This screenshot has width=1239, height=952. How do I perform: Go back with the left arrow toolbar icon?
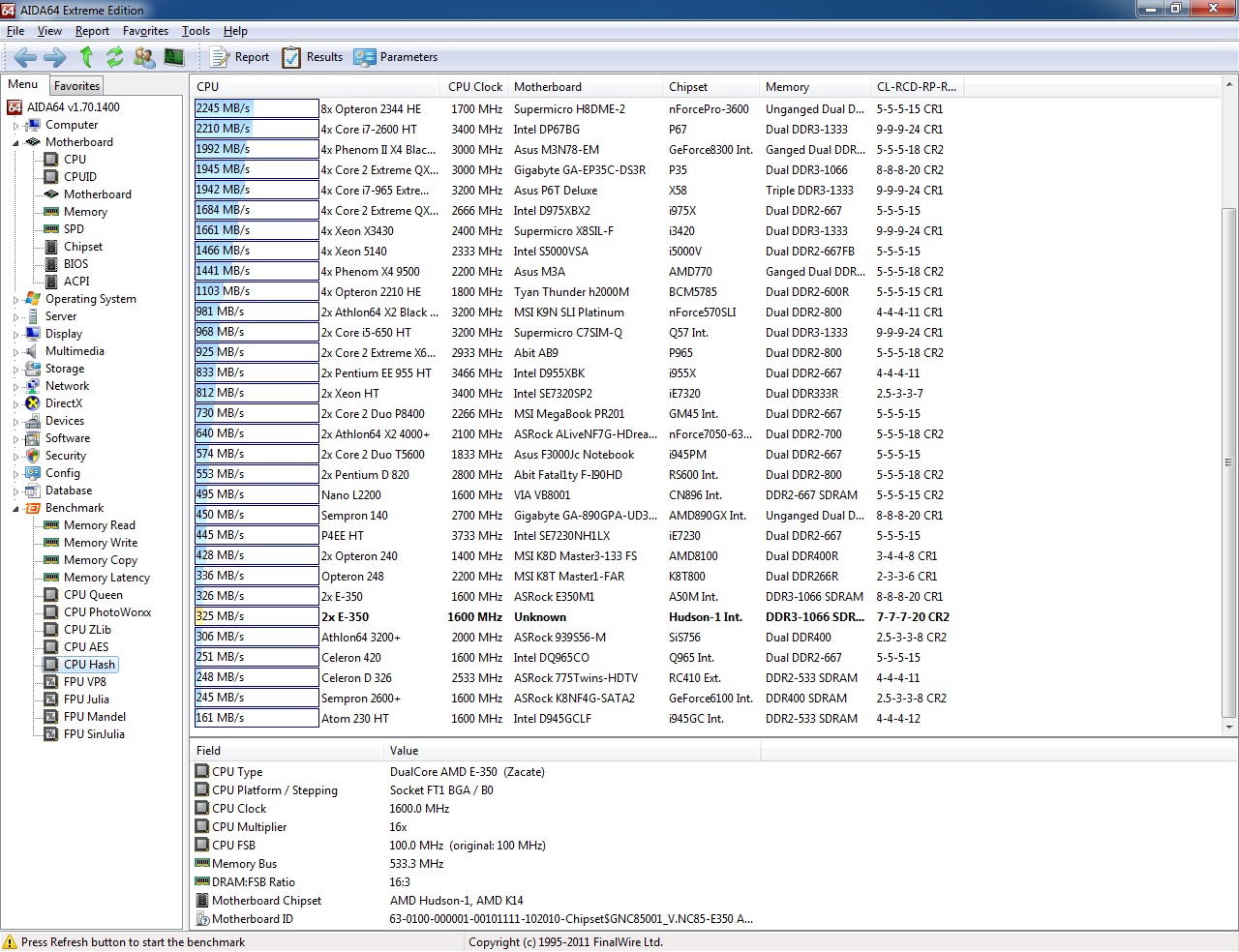[25, 57]
